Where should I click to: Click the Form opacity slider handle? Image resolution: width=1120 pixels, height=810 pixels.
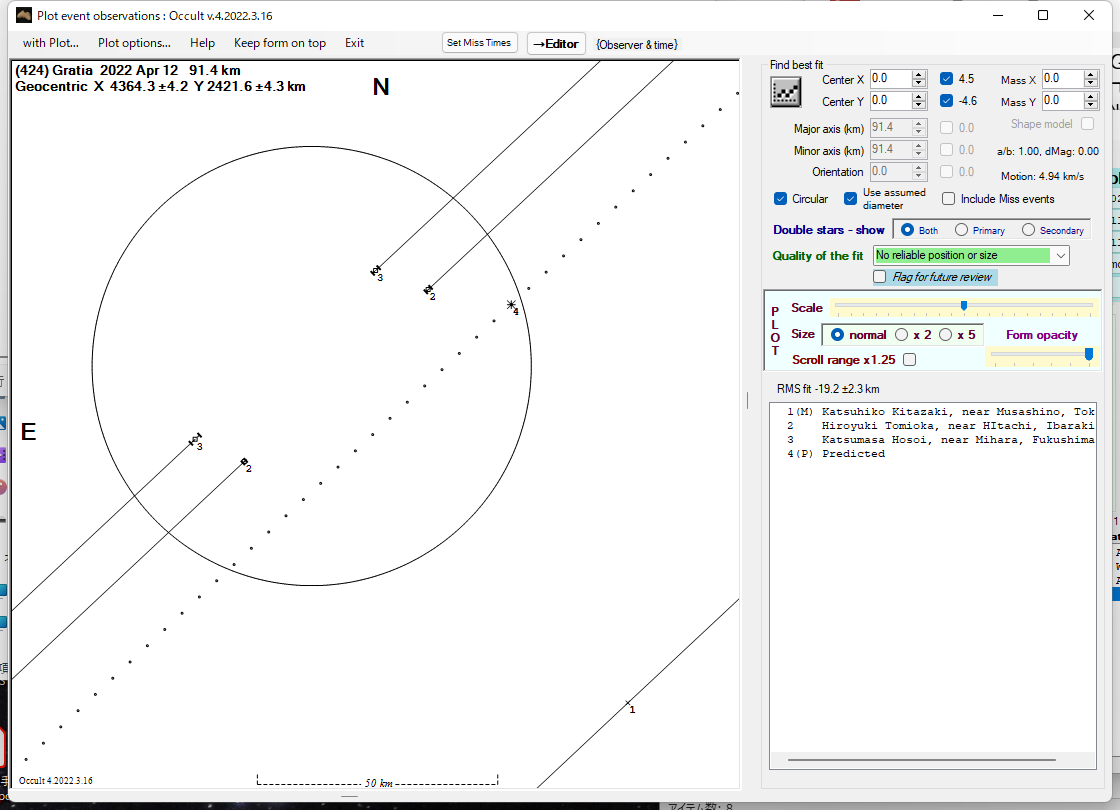1088,354
